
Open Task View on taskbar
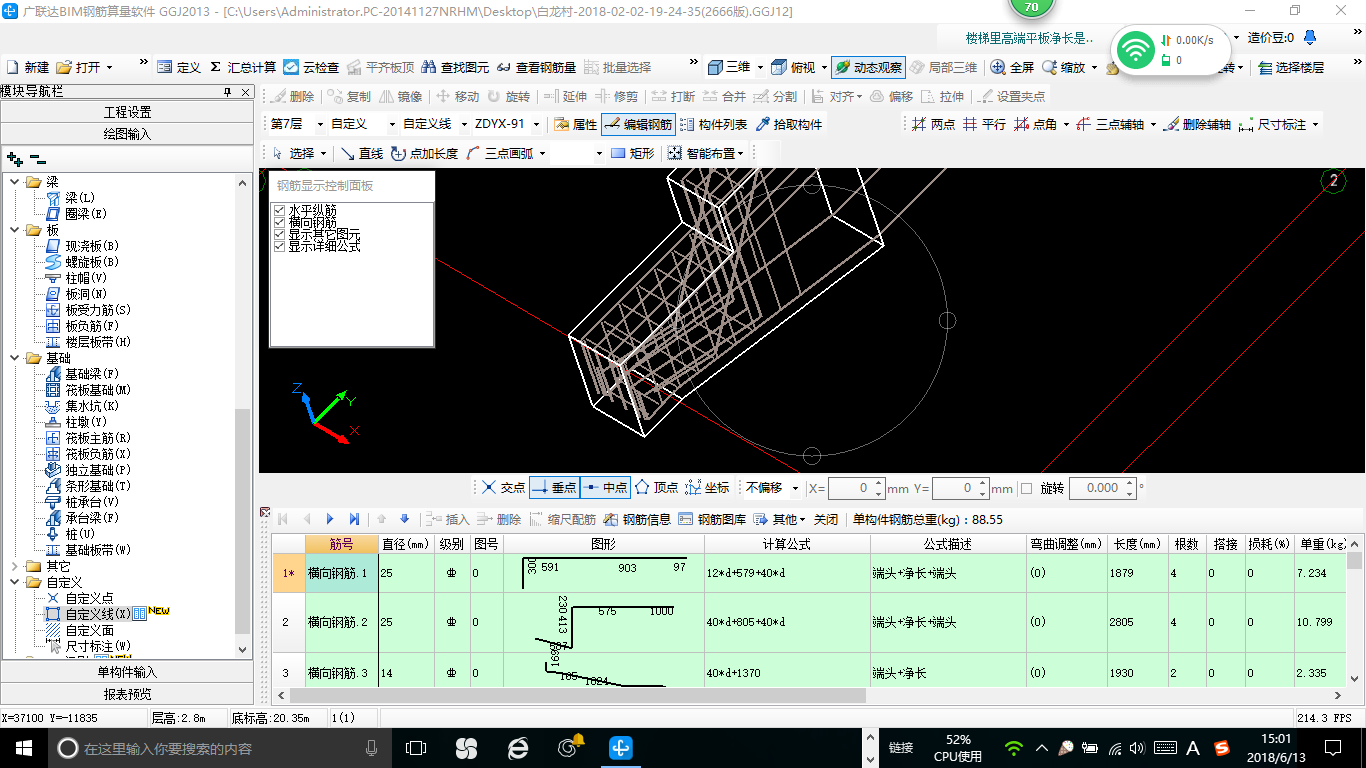coord(416,748)
